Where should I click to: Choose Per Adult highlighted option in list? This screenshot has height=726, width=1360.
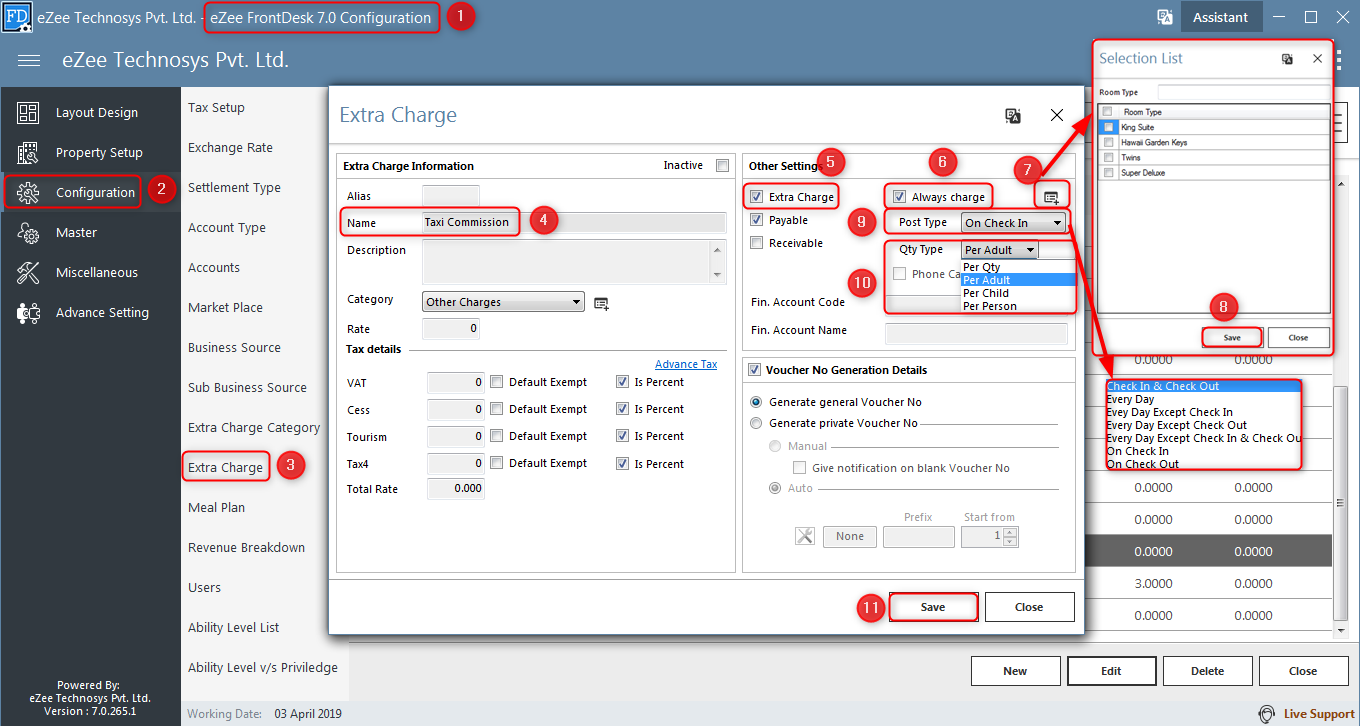1018,280
